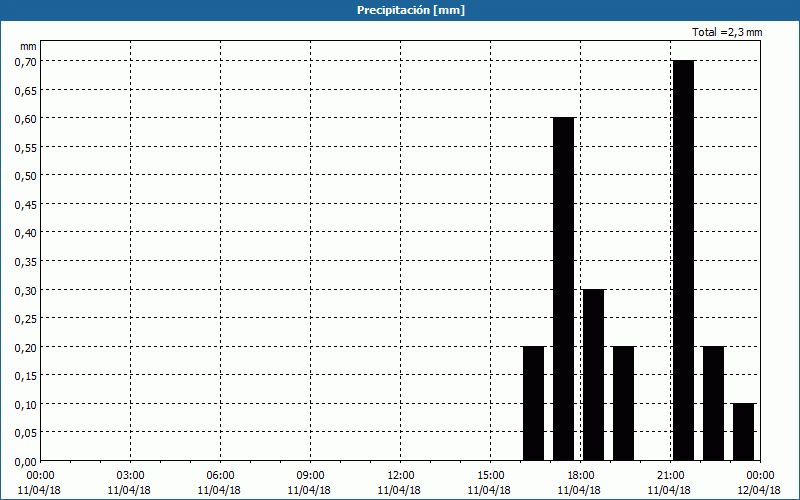
Task: Select the 0,20 bar between 16:00 and 17:00
Action: 534,404
